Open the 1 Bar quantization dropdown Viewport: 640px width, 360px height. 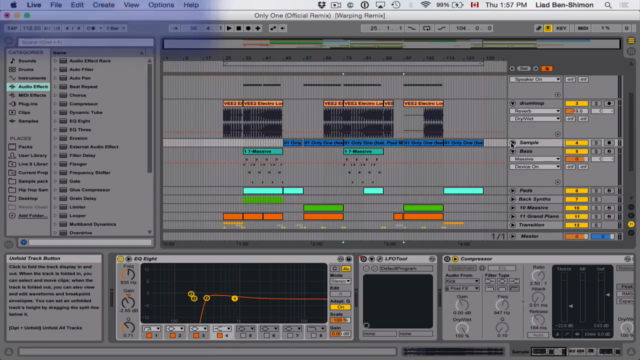coord(116,28)
